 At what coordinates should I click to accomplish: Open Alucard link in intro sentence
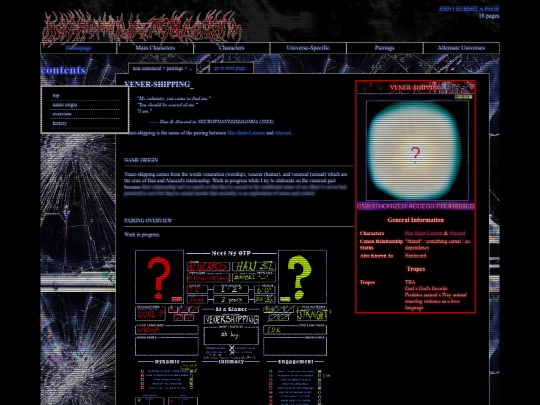coord(283,133)
